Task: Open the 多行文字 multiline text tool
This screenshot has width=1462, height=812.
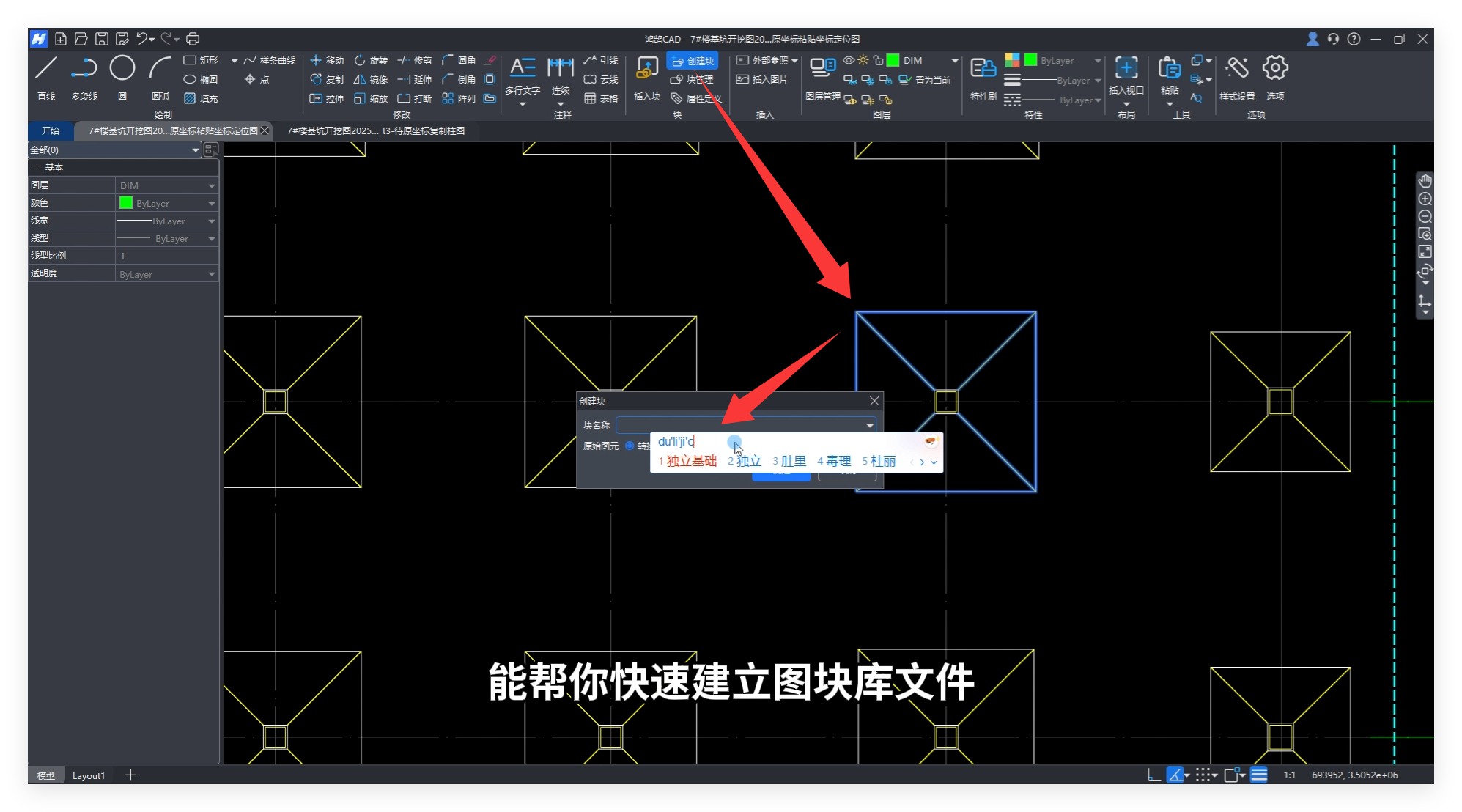Action: [522, 69]
